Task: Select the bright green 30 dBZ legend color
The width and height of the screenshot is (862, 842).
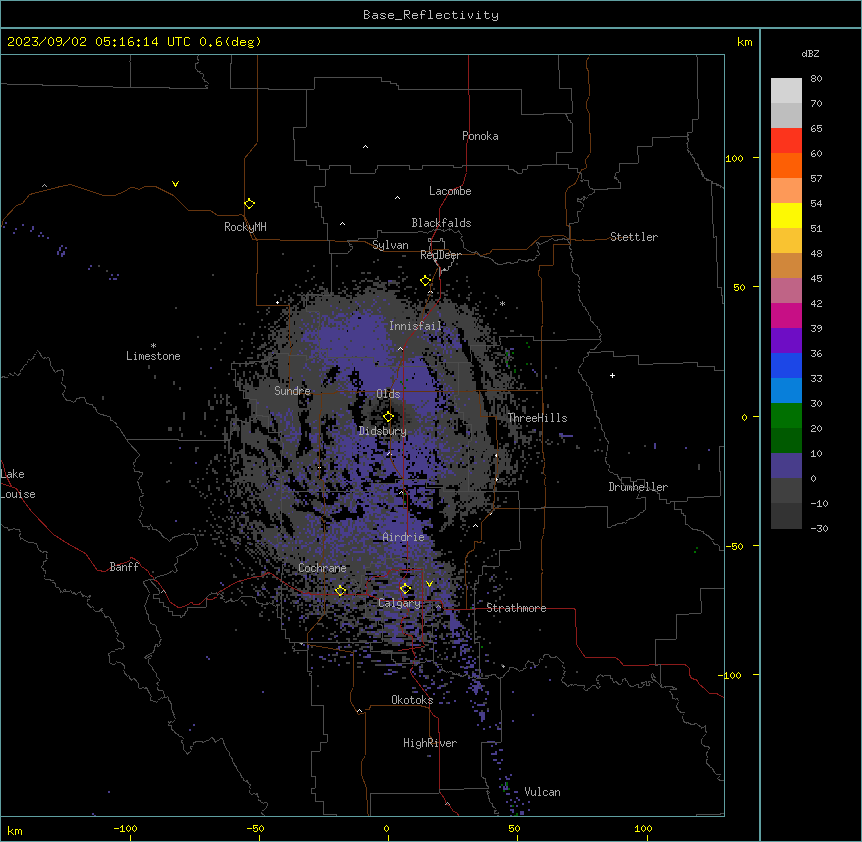Action: [786, 416]
